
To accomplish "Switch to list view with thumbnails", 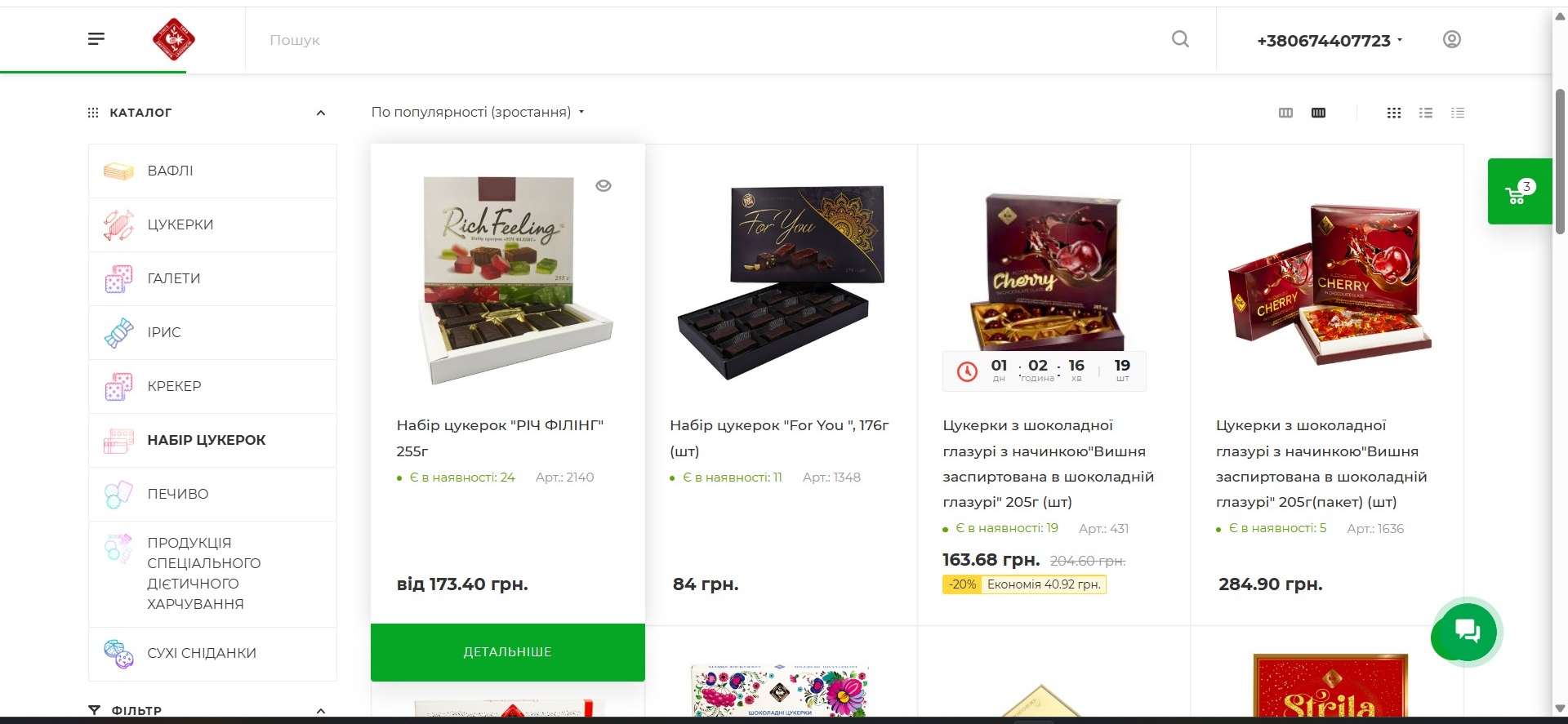I will (1426, 113).
